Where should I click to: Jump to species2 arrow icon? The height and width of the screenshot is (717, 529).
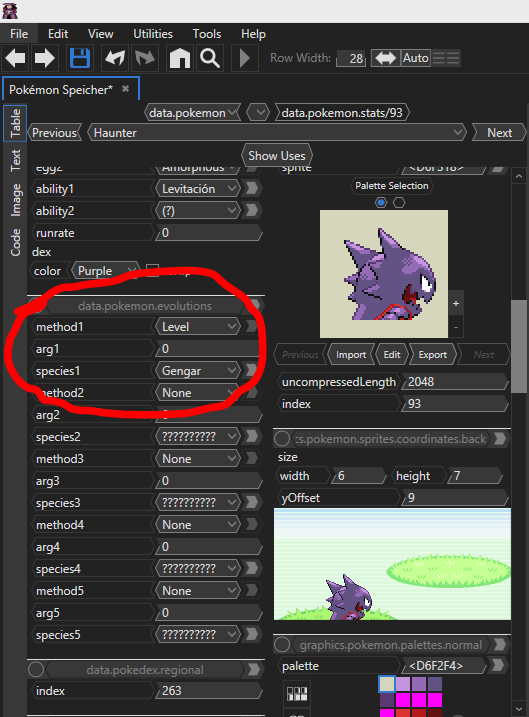[252, 436]
